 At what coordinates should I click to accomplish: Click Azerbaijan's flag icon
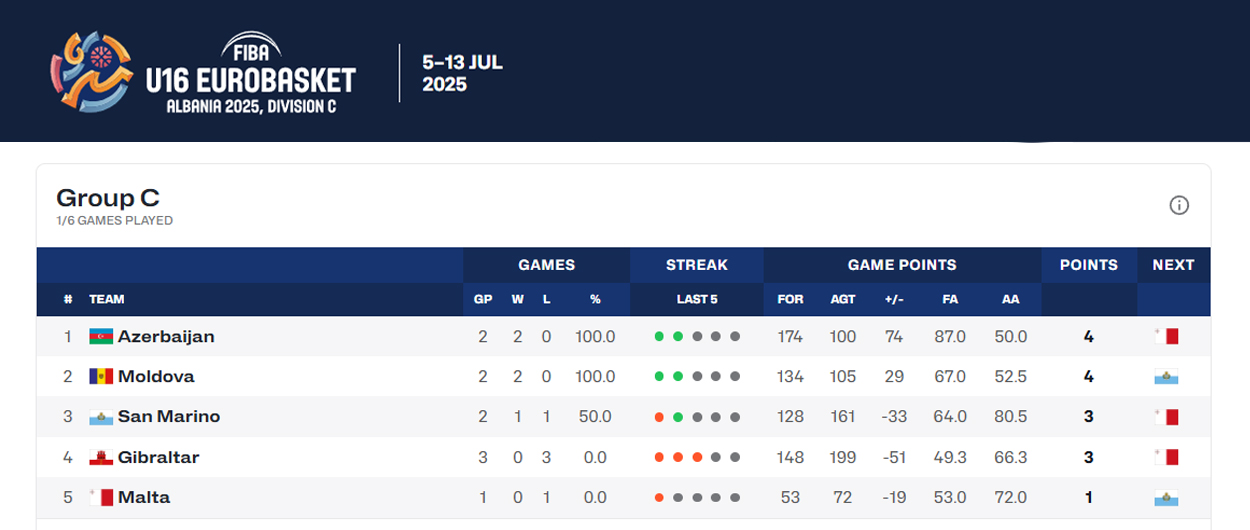(x=101, y=337)
